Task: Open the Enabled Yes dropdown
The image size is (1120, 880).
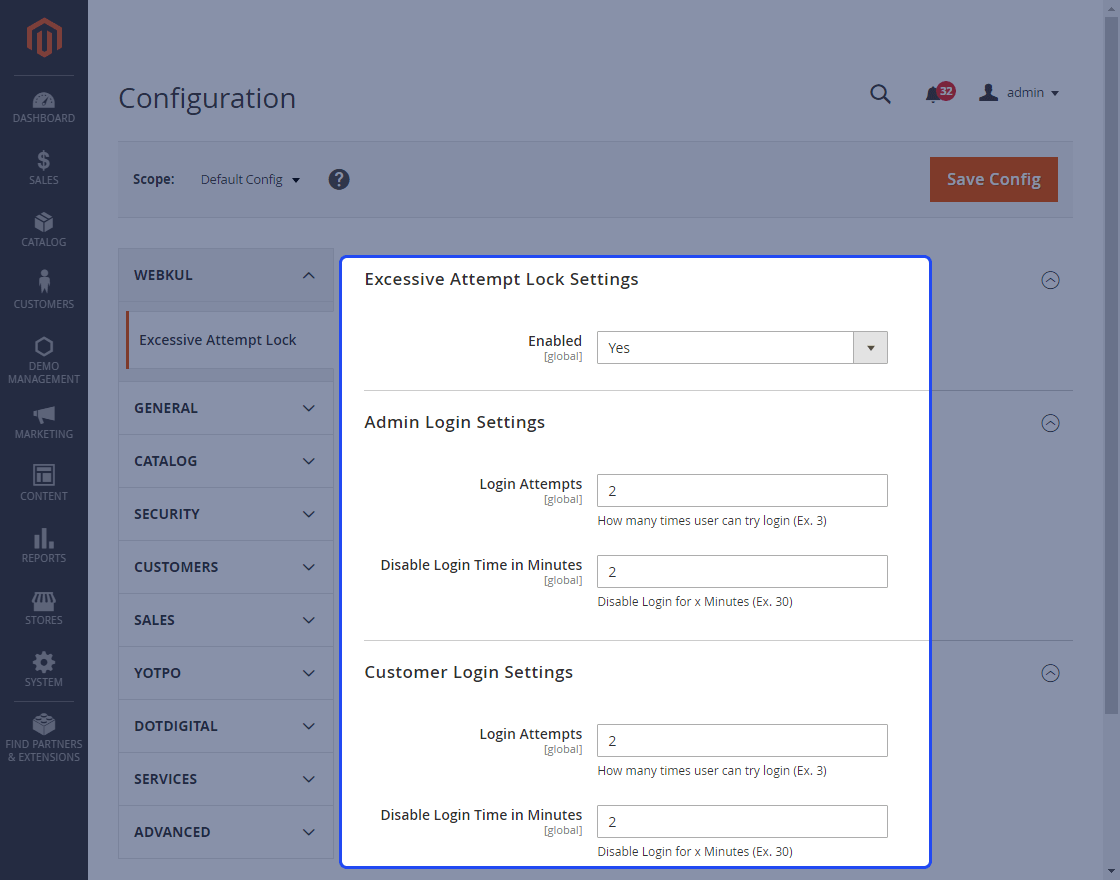Action: click(x=742, y=348)
